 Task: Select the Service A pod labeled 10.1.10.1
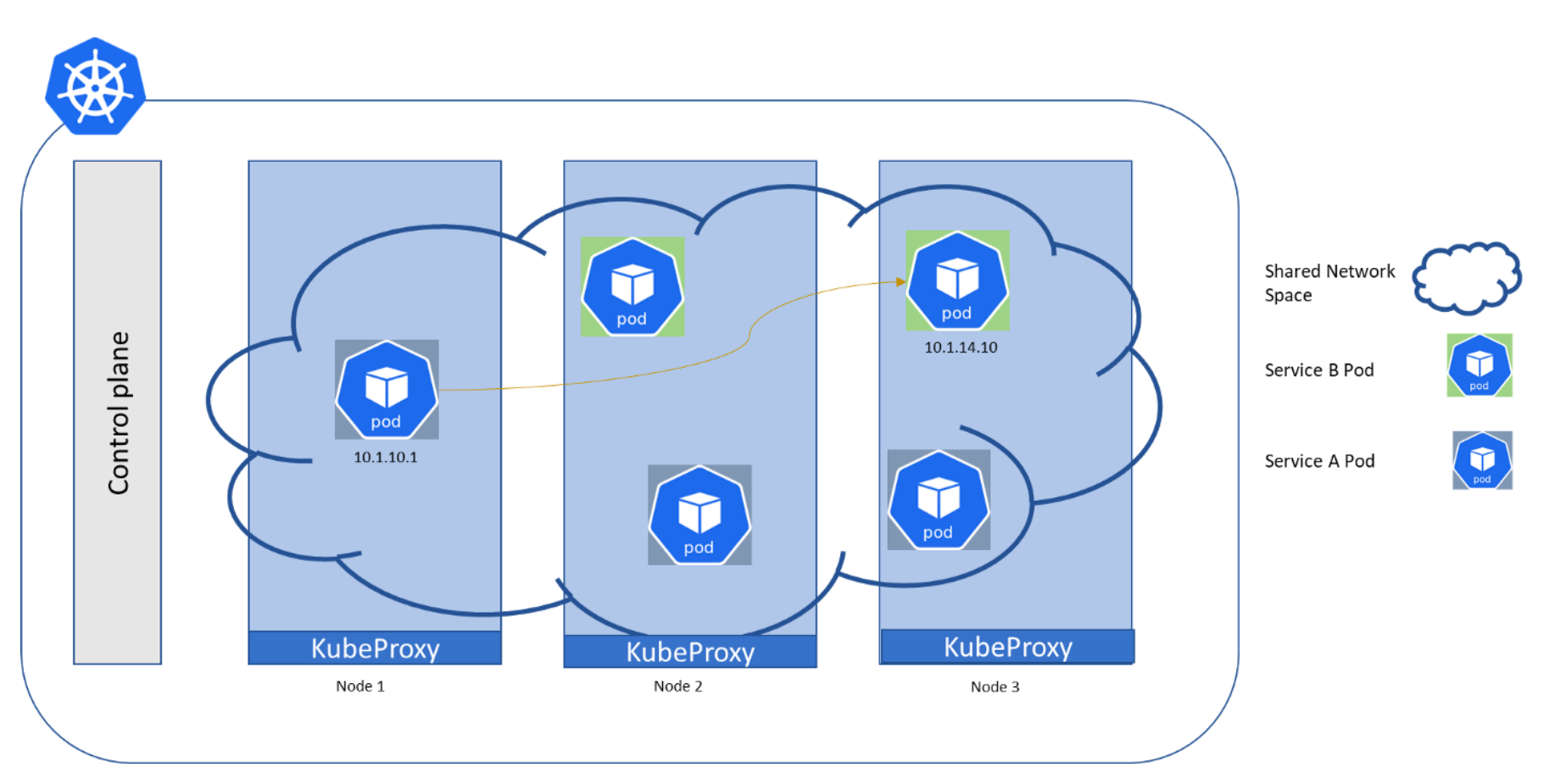point(387,390)
